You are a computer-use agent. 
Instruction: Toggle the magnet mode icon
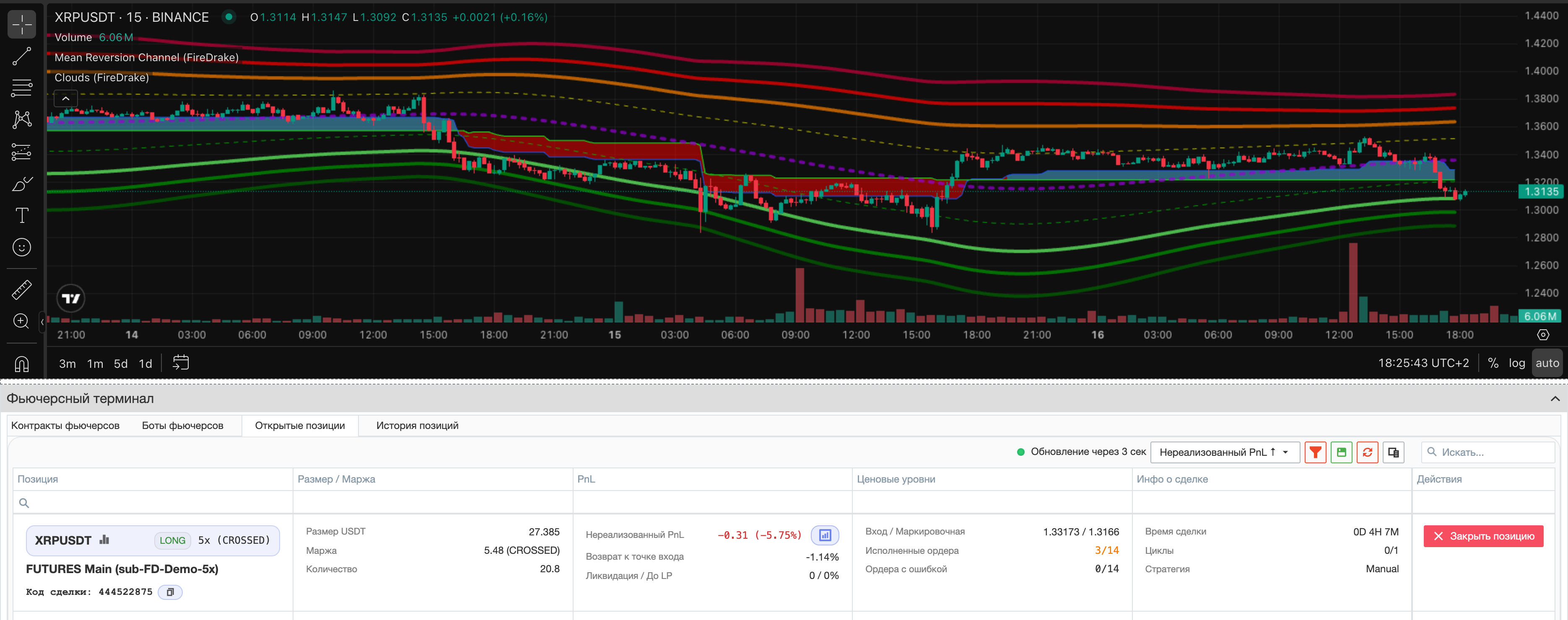[22, 364]
